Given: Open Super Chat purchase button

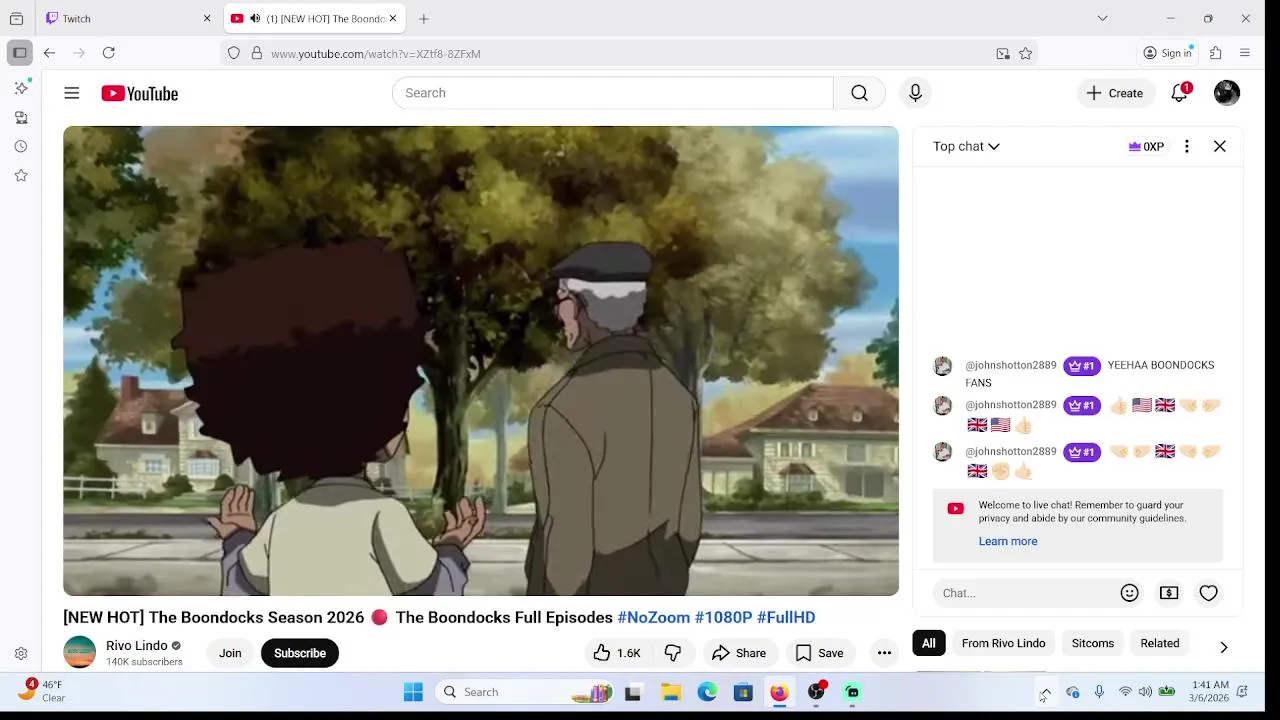Looking at the screenshot, I should click(x=1169, y=593).
